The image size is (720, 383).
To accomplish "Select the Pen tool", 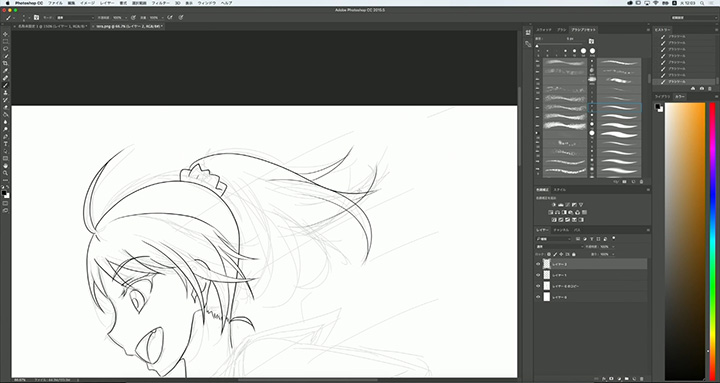I will (6, 137).
